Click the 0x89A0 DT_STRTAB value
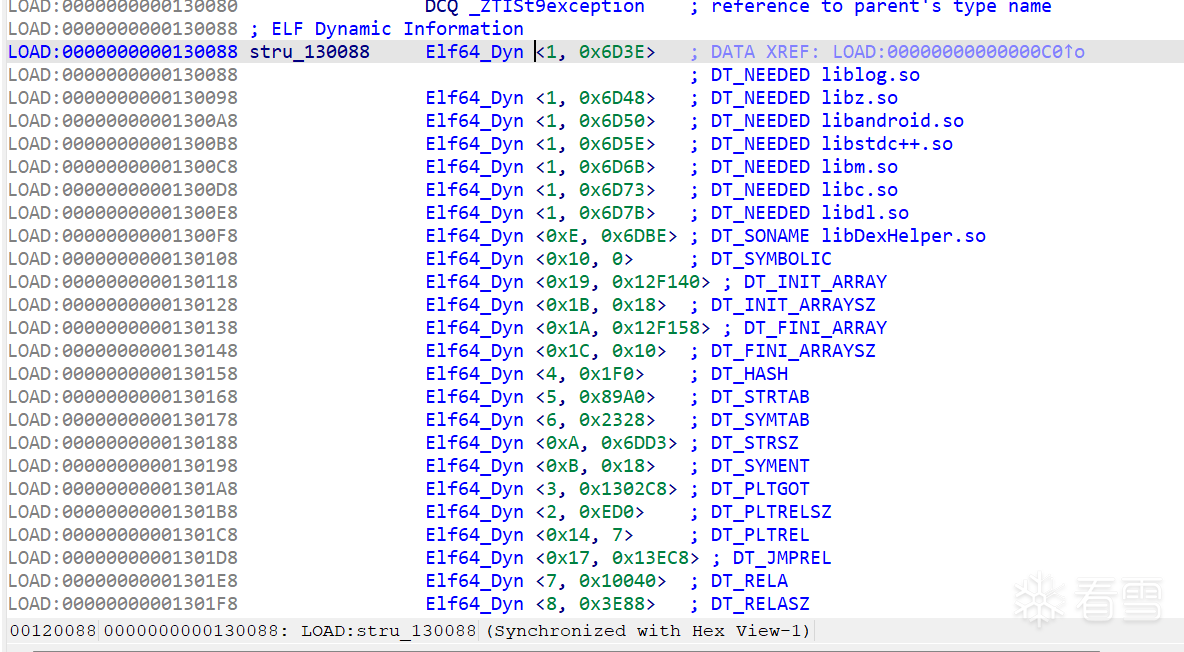Image resolution: width=1184 pixels, height=652 pixels. pyautogui.click(x=612, y=397)
